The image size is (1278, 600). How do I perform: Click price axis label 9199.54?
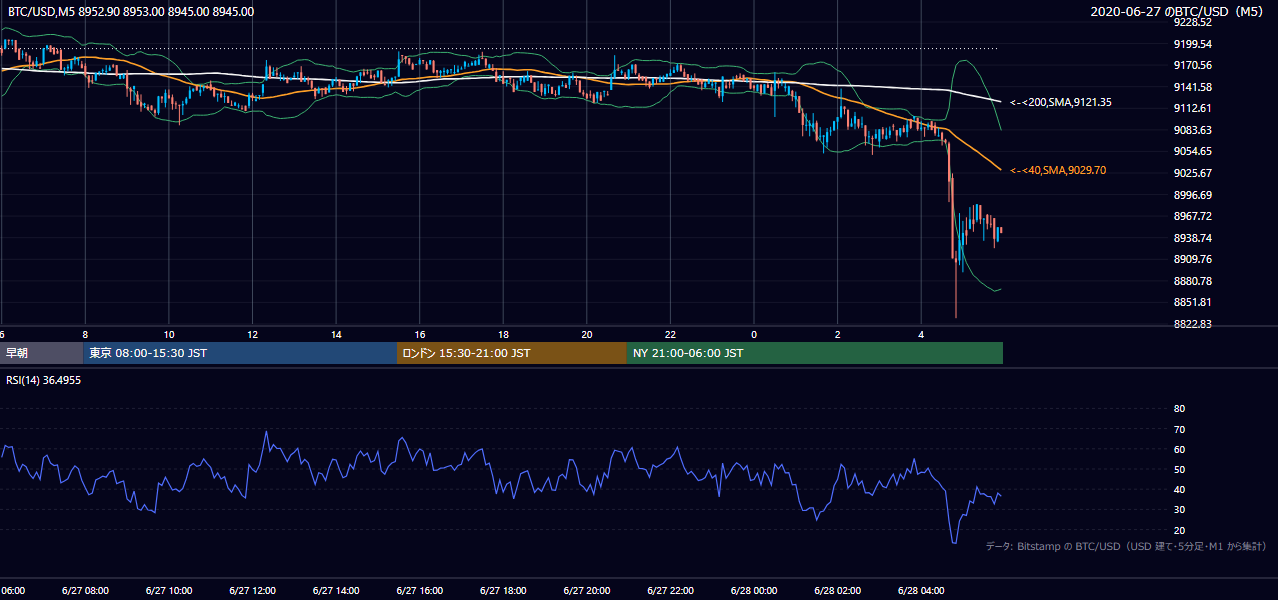coord(1193,44)
